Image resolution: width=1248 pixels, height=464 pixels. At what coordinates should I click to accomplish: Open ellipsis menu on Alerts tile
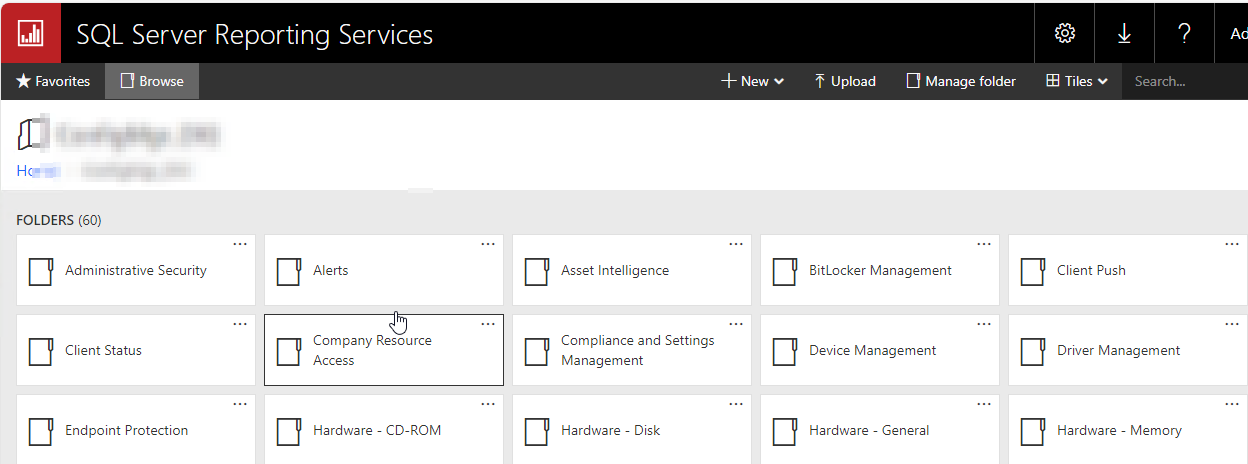[488, 244]
